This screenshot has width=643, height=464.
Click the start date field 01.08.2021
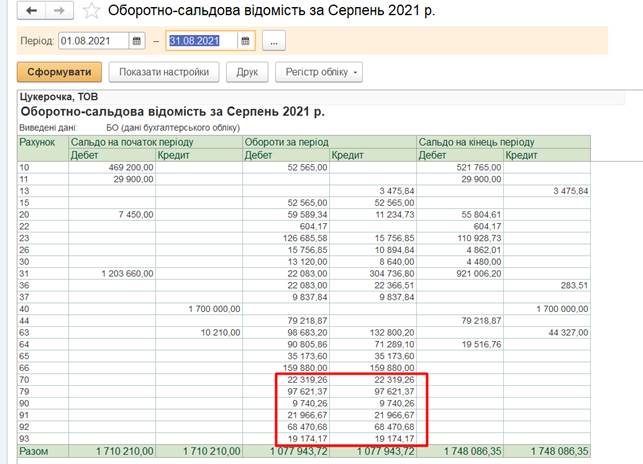coord(94,41)
